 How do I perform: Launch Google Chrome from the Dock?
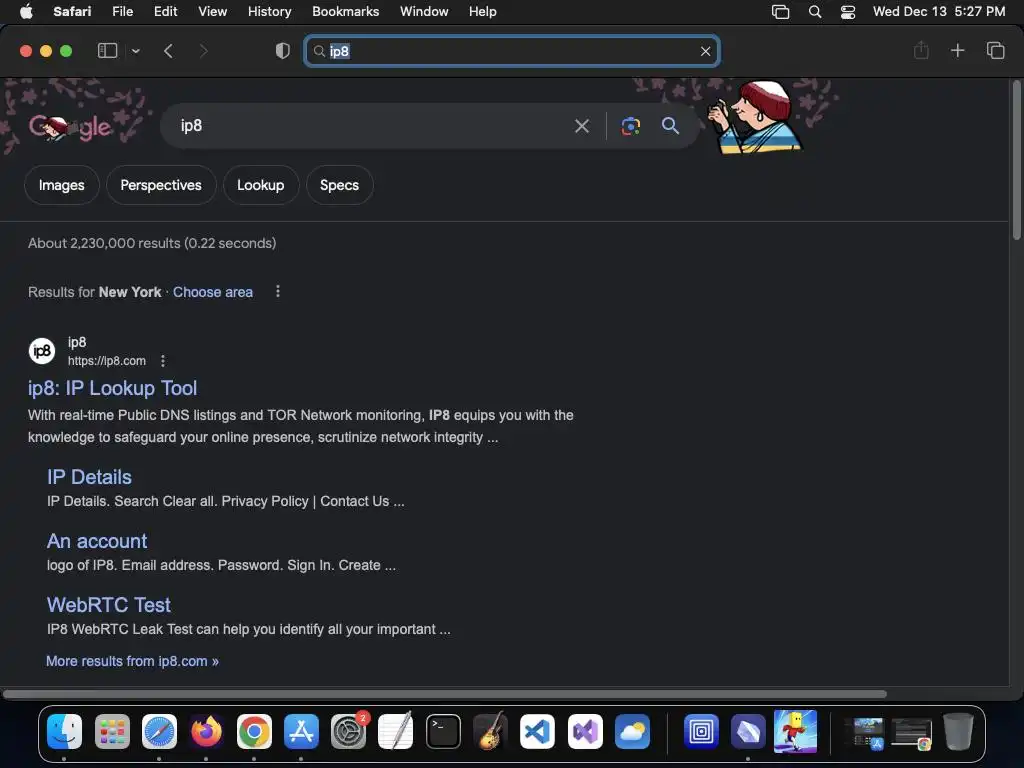254,731
